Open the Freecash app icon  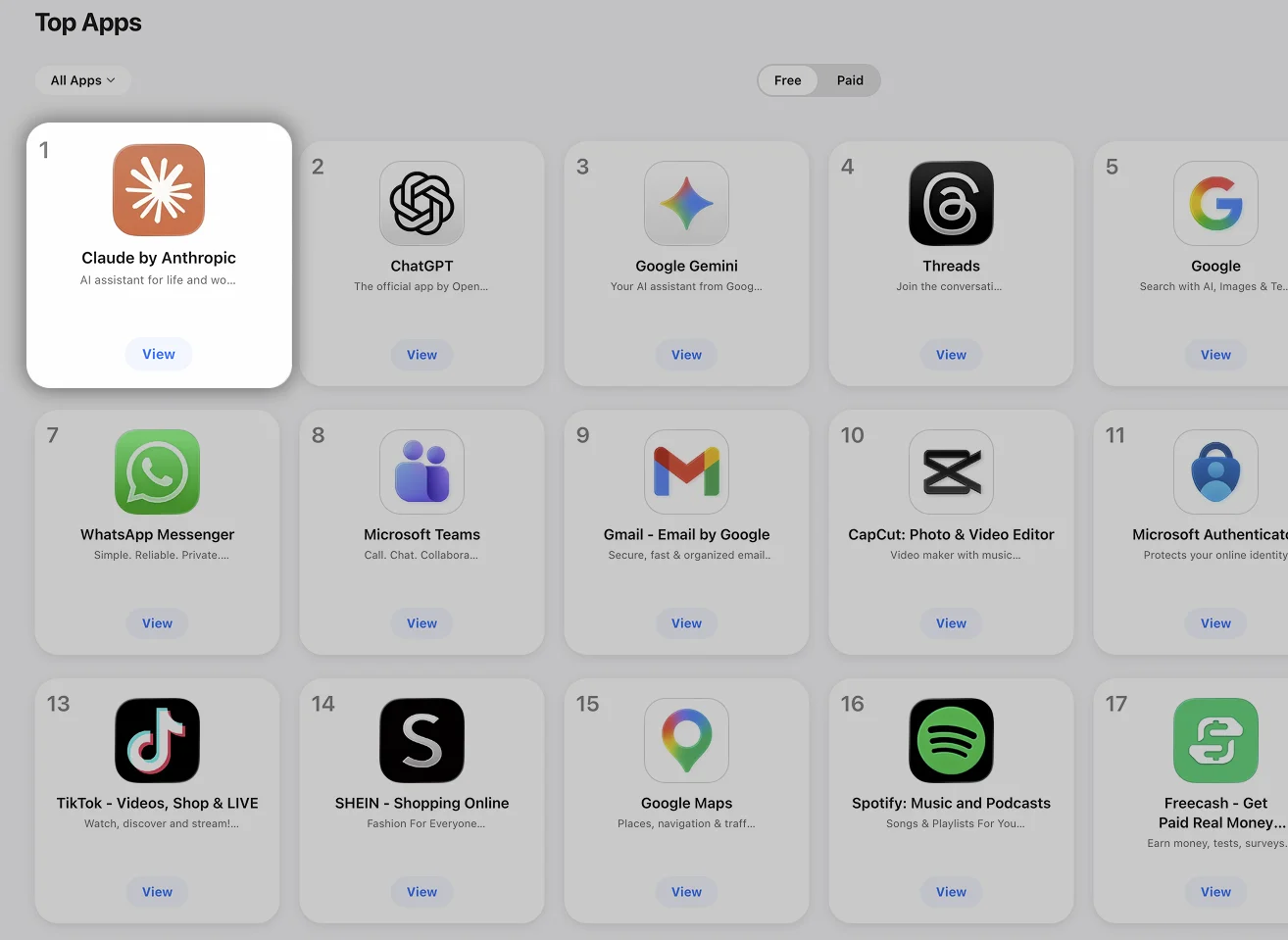tap(1215, 740)
